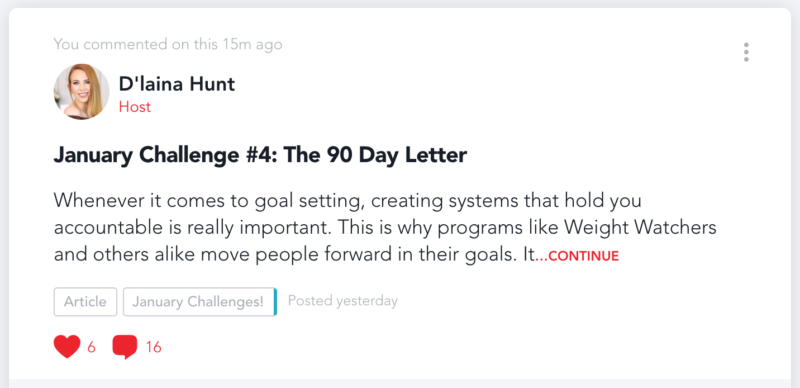The width and height of the screenshot is (800, 388).
Task: Click the You commented on this notice
Action: coord(168,44)
